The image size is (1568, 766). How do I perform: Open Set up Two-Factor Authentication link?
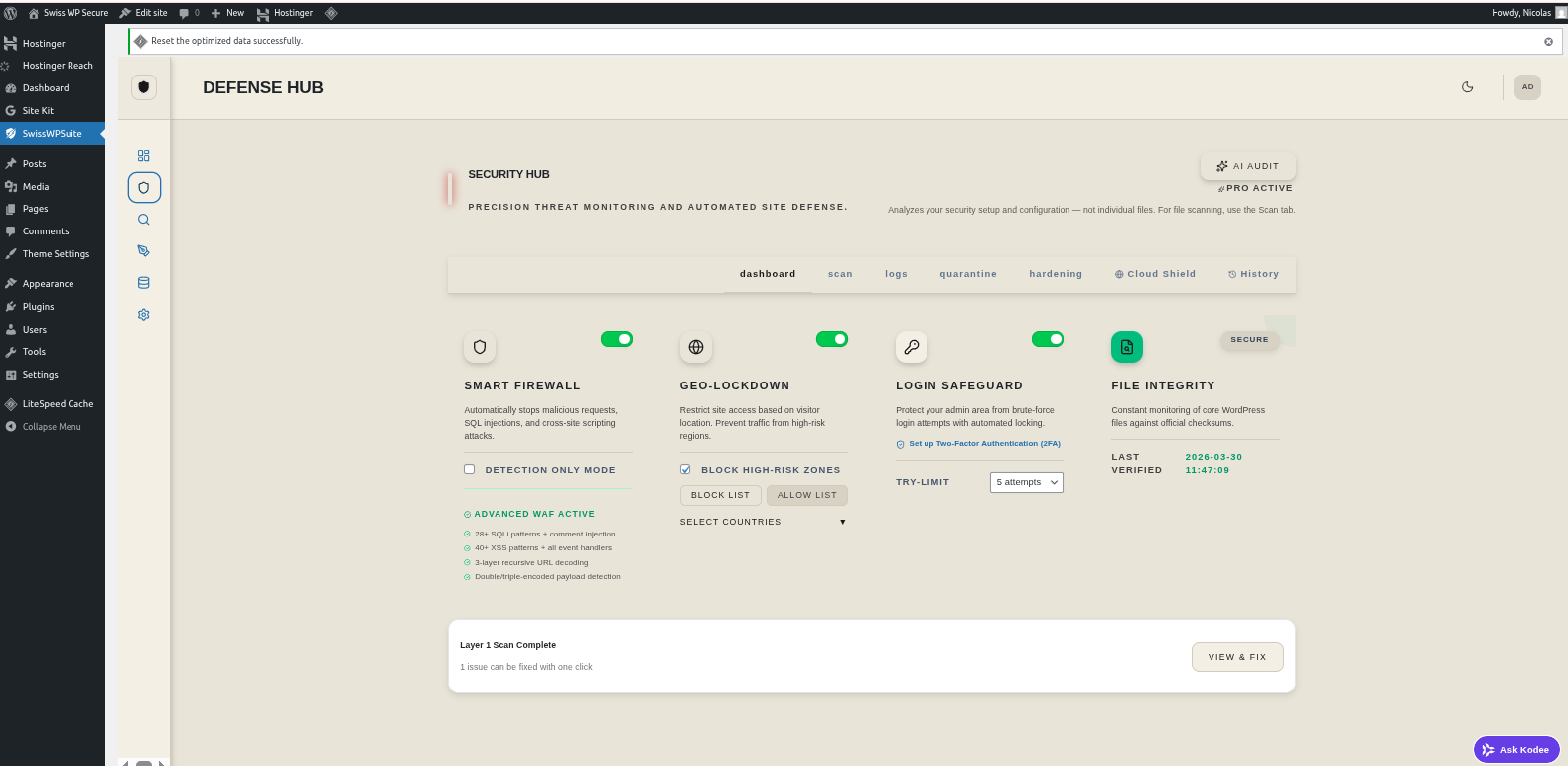tap(983, 444)
